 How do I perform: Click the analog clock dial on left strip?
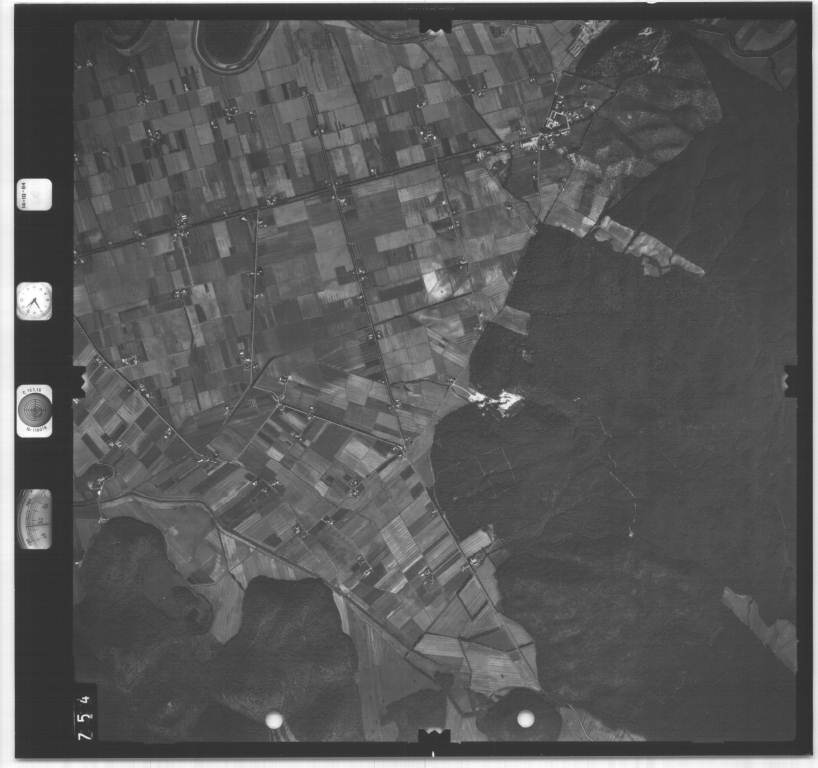[x=34, y=301]
